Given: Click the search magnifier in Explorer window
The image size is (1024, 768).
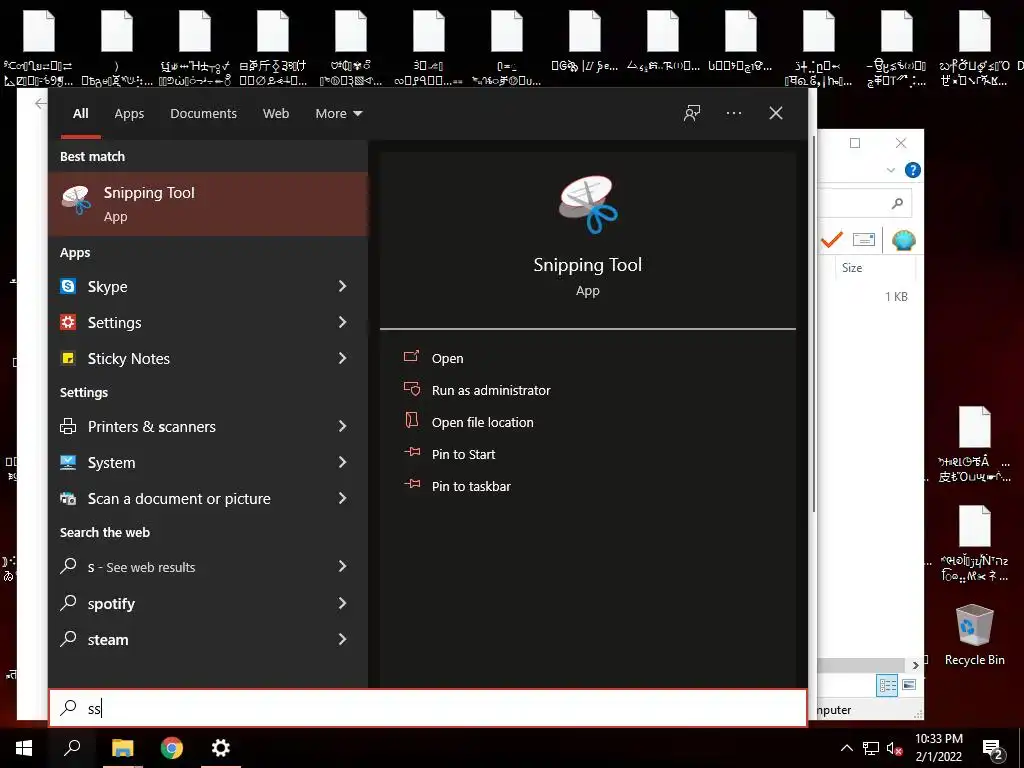Looking at the screenshot, I should 897,204.
